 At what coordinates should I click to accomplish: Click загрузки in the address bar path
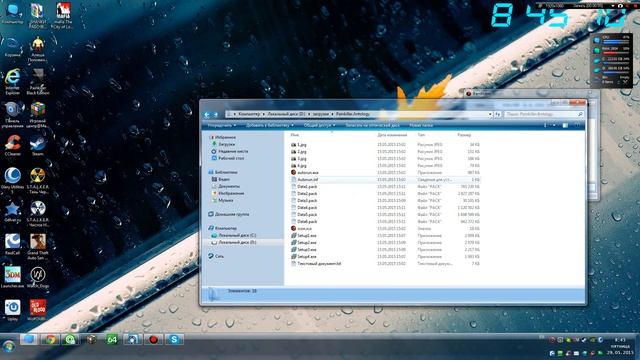(x=320, y=114)
